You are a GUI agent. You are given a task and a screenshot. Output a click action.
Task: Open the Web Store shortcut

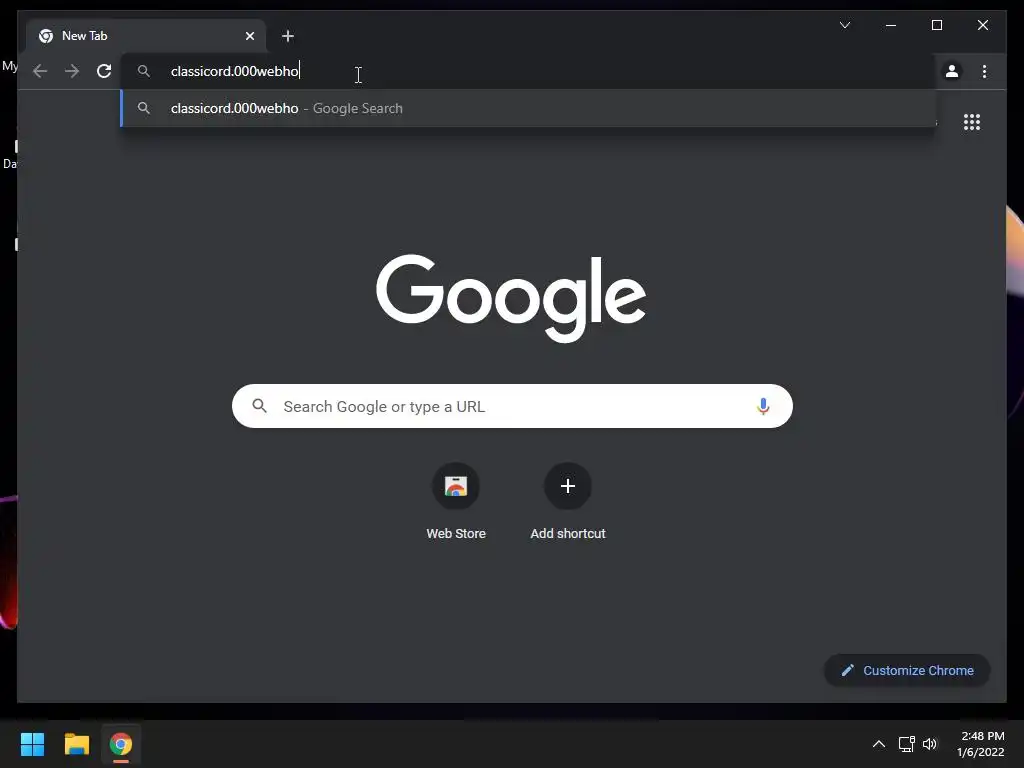(x=456, y=486)
